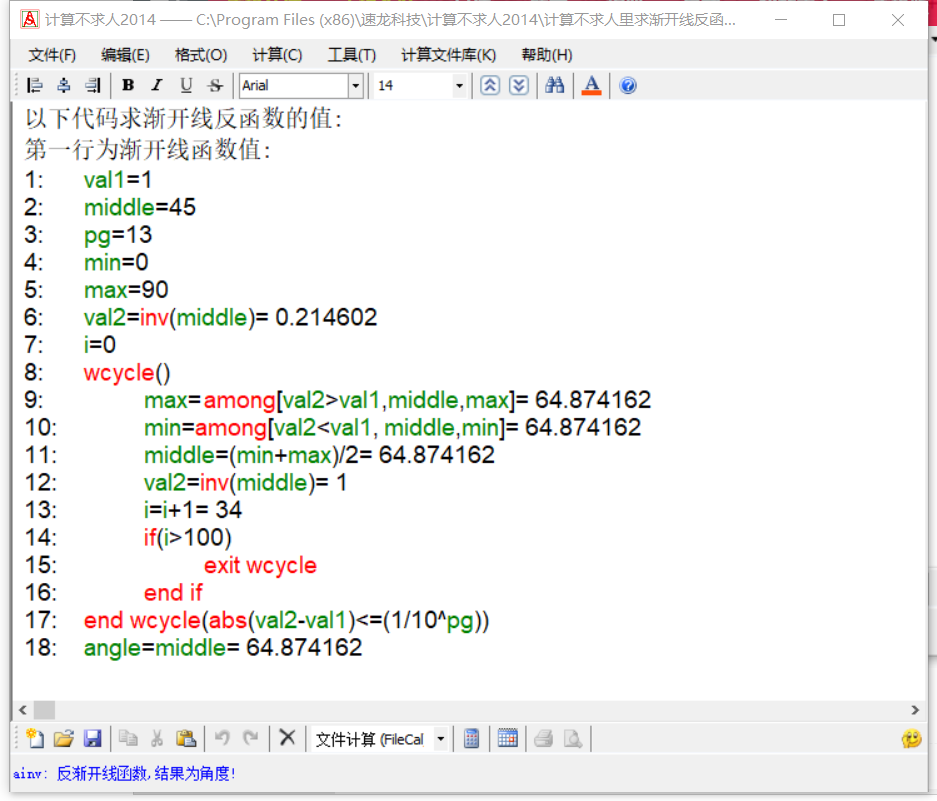The height and width of the screenshot is (801, 937).
Task: Click the horizontal scrollbar right arrow
Action: 915,710
